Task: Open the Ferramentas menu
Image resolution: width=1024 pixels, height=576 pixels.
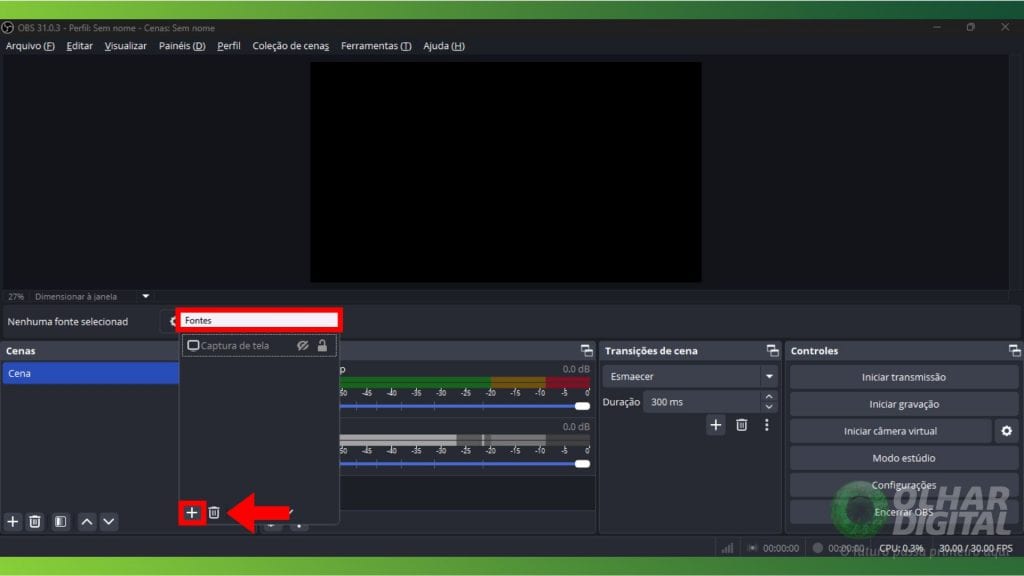Action: (375, 46)
